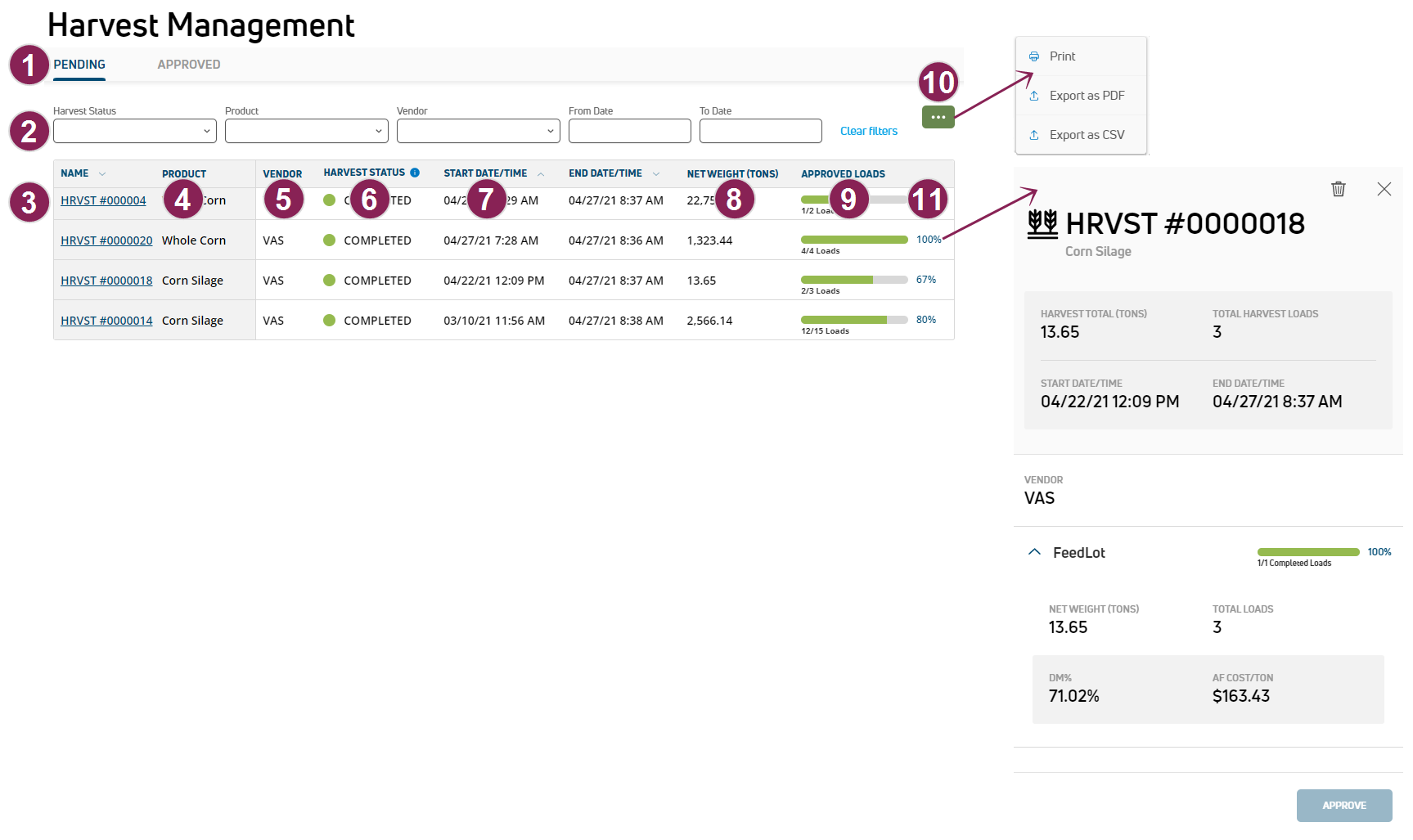This screenshot has height=840, width=1413.
Task: Click the printer icon beside Print
Action: tap(1034, 56)
